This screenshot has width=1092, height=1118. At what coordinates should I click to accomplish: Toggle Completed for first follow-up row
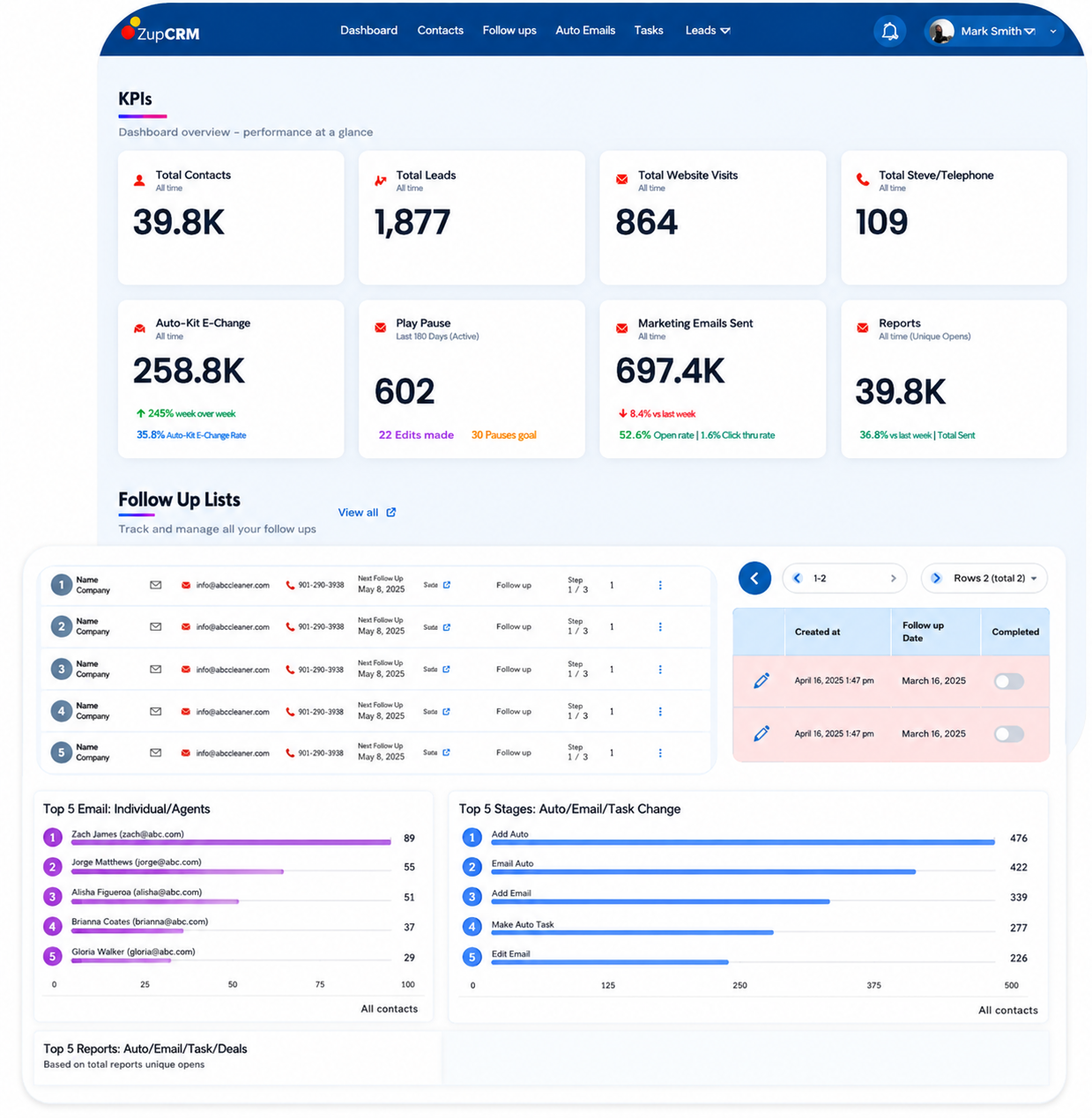1009,681
